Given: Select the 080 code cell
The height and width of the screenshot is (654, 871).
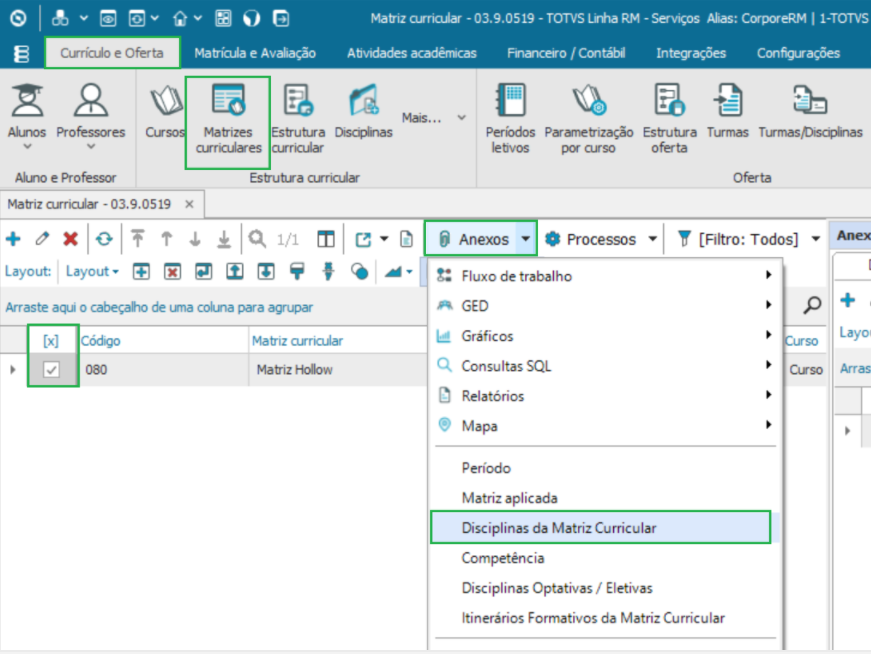Looking at the screenshot, I should pyautogui.click(x=164, y=370).
